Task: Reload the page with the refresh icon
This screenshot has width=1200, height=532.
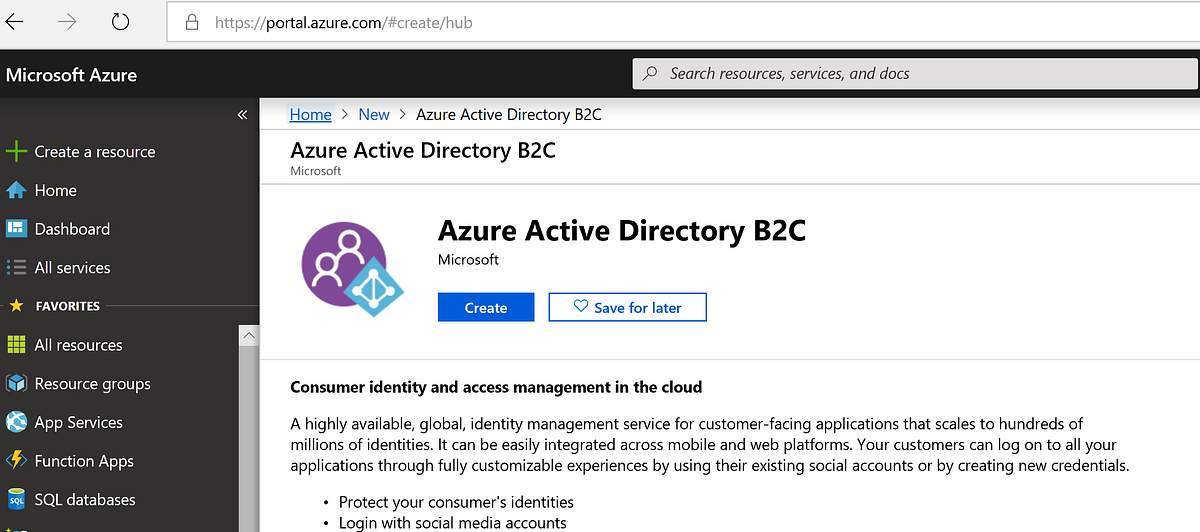Action: (120, 22)
